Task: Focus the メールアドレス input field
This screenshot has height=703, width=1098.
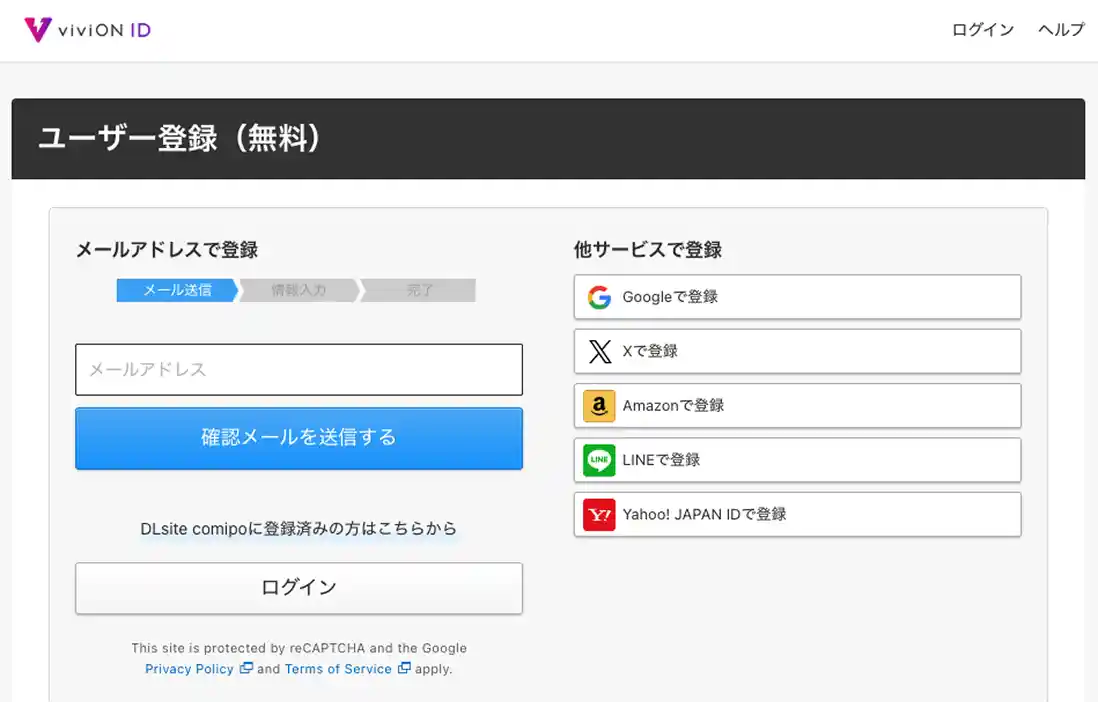Action: click(299, 370)
